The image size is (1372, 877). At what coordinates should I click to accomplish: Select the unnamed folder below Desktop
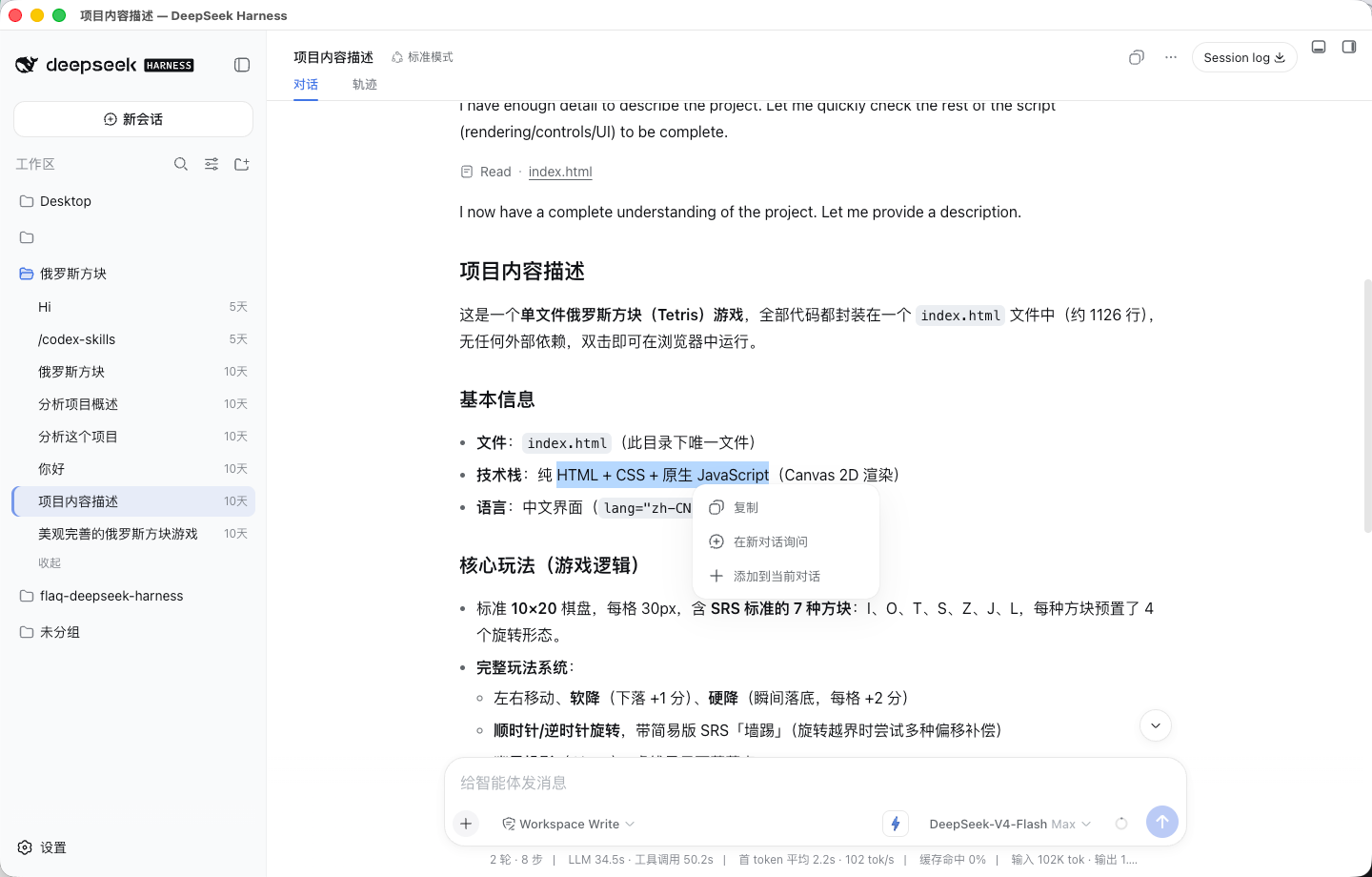pyautogui.click(x=133, y=237)
